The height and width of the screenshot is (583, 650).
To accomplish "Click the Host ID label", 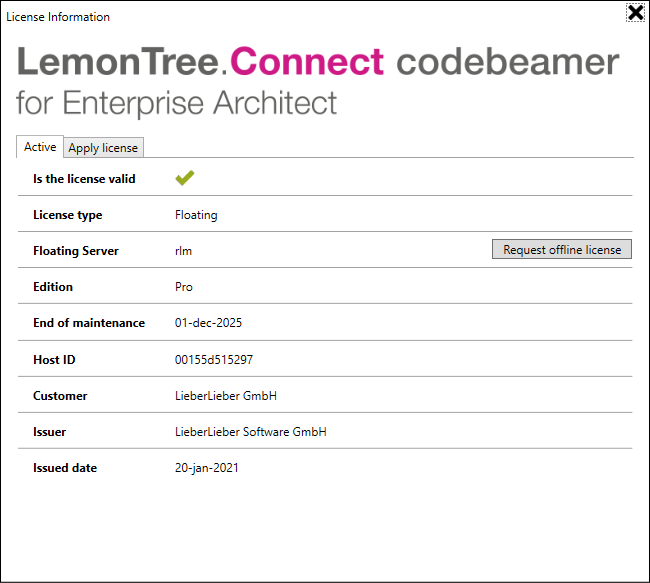I will pyautogui.click(x=54, y=360).
